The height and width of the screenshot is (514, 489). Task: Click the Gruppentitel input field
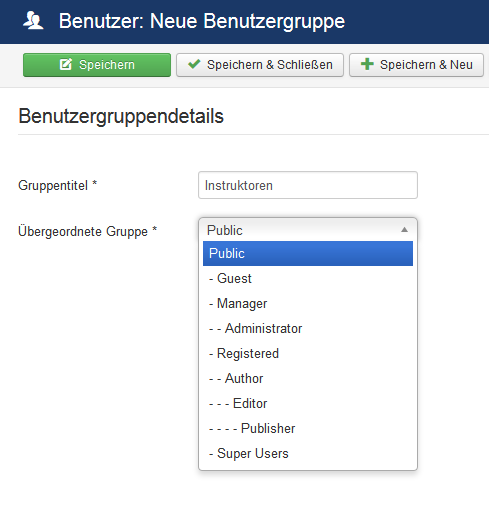coord(308,185)
